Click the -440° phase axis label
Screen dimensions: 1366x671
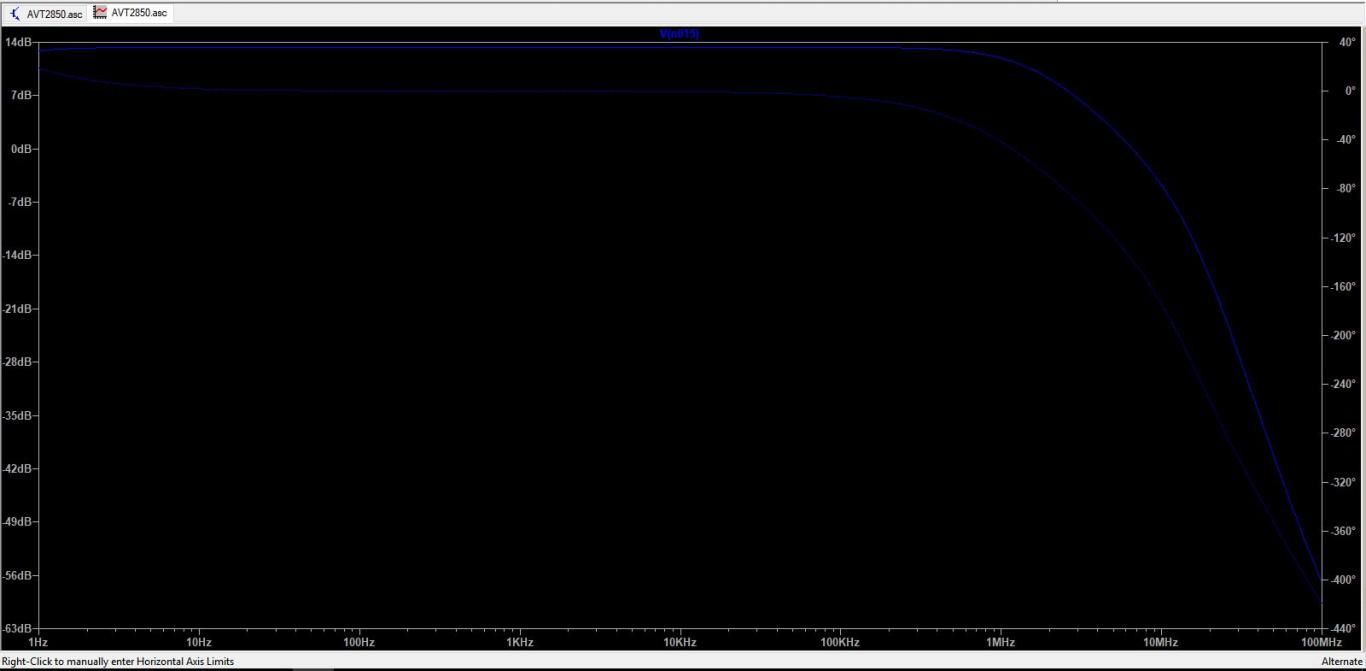pos(1344,629)
